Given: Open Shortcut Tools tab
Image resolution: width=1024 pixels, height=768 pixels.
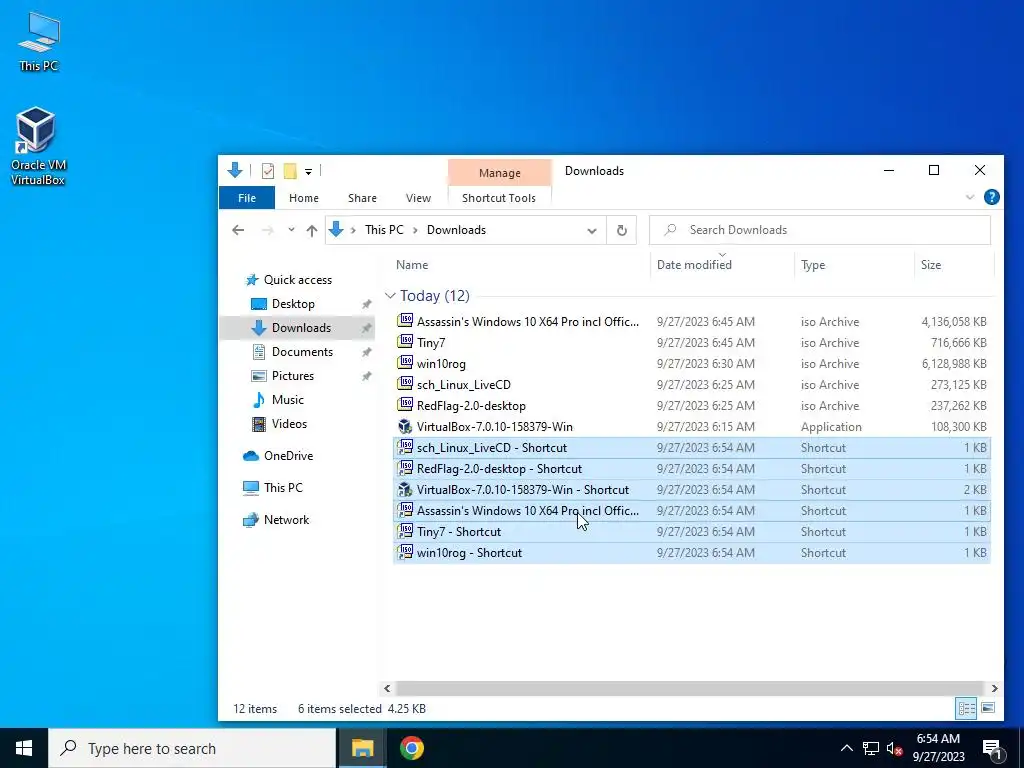Looking at the screenshot, I should tap(499, 198).
